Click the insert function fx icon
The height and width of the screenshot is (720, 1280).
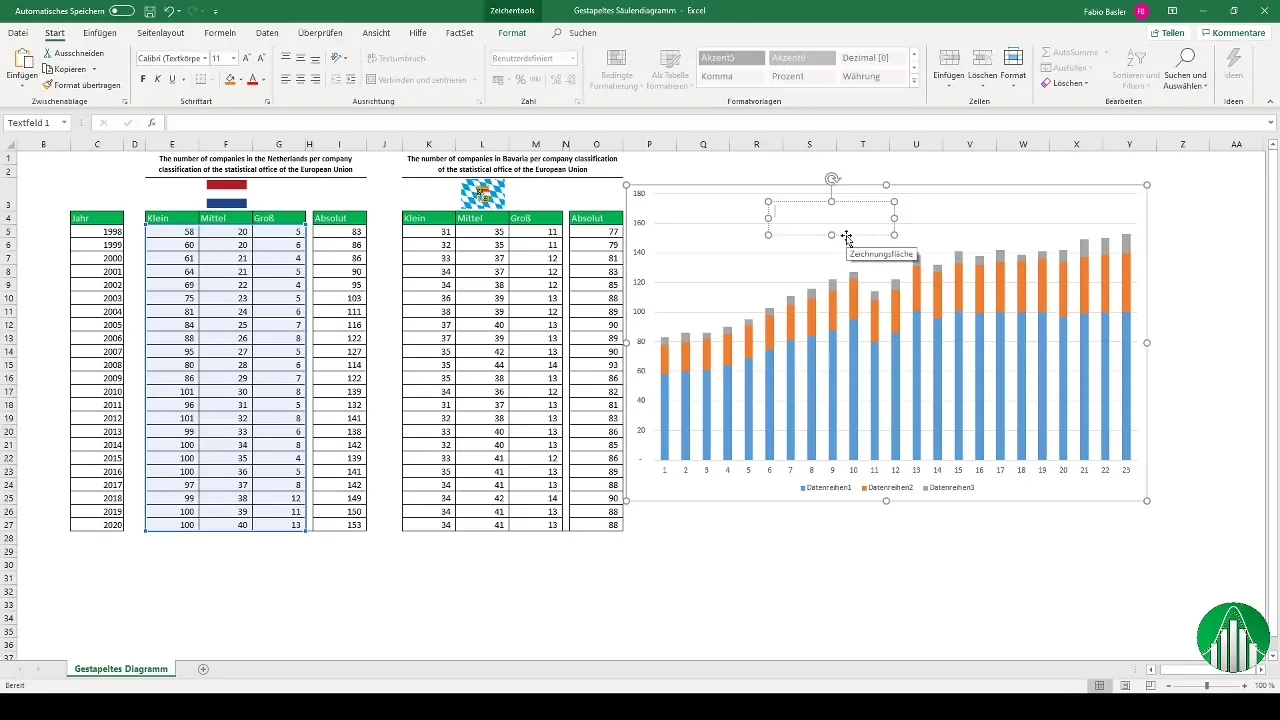(x=151, y=123)
